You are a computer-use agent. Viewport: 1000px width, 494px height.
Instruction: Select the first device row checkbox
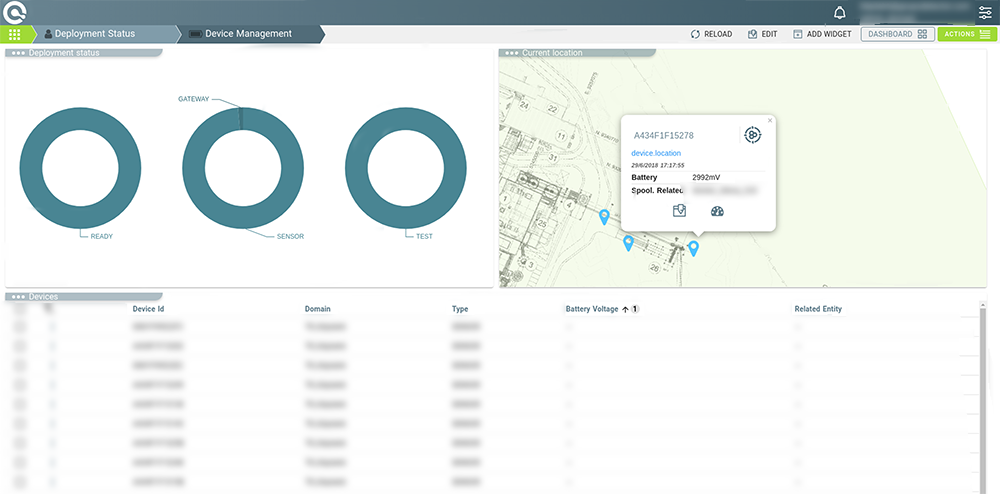point(20,326)
